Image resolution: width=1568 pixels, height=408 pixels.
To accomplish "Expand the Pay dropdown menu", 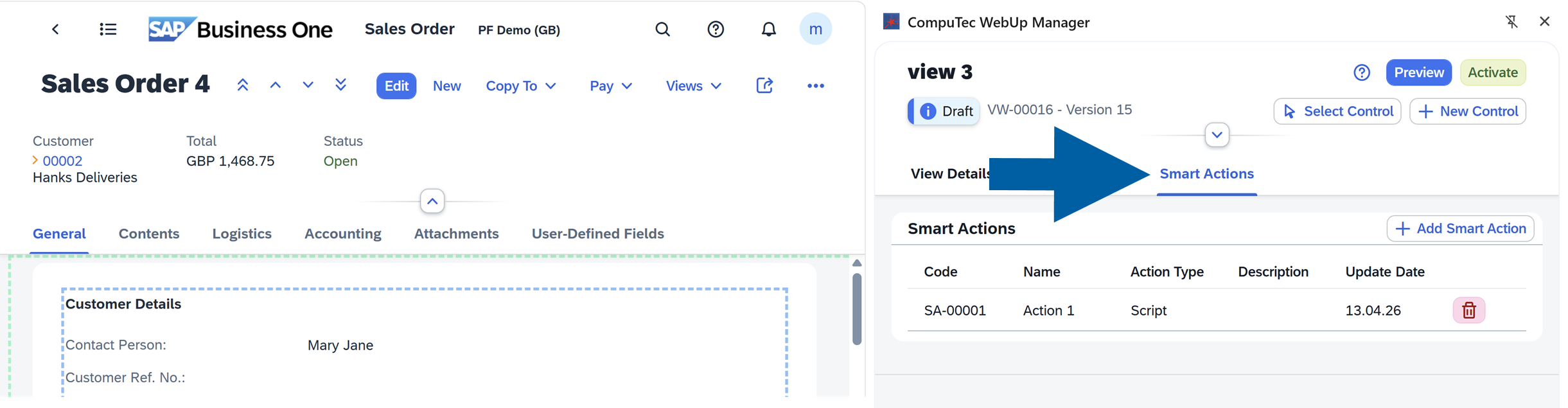I will point(610,86).
